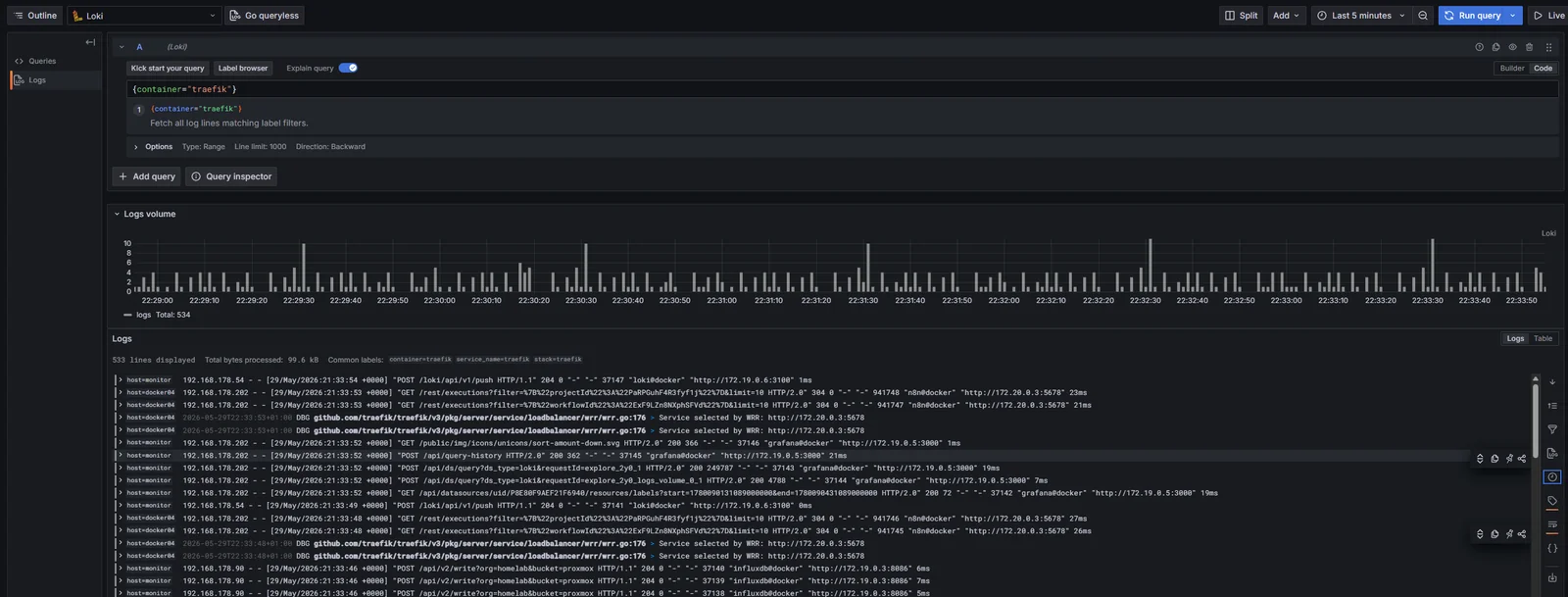Screen dimensions: 1568x597
Task: Select the Logs view radio
Action: point(1516,339)
